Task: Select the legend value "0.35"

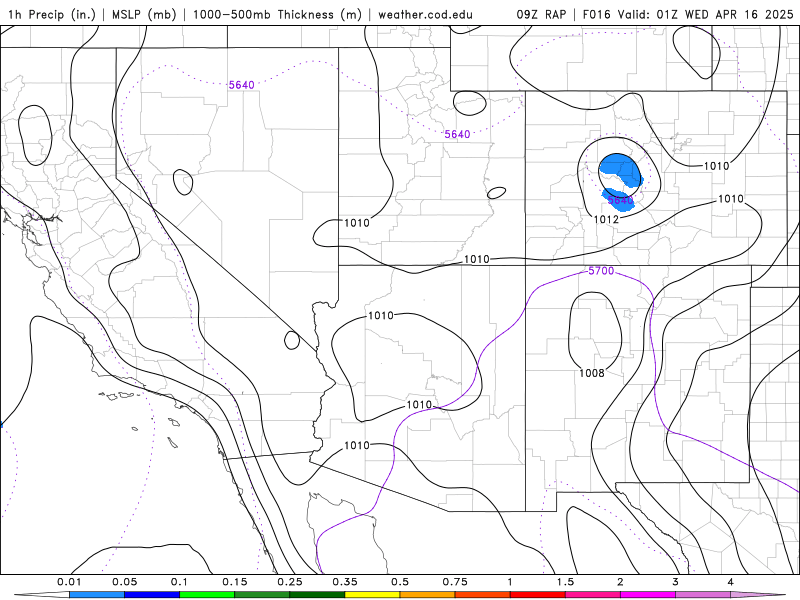Action: point(345,582)
